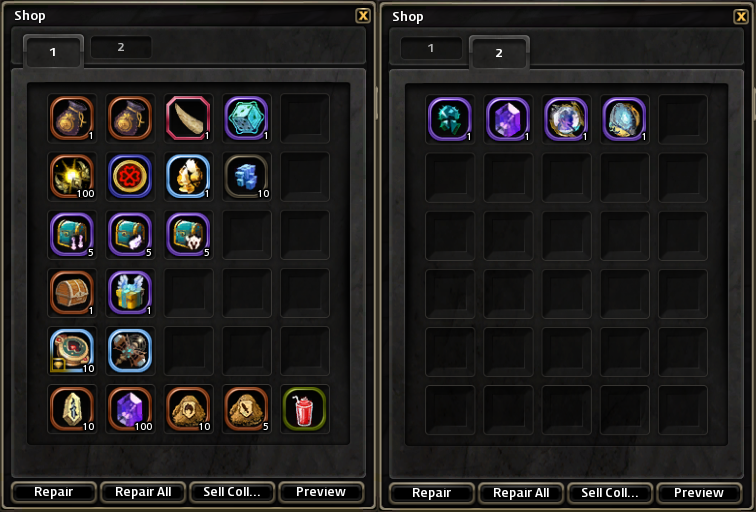Click the golden sparkle item with quantity 100

(72, 176)
